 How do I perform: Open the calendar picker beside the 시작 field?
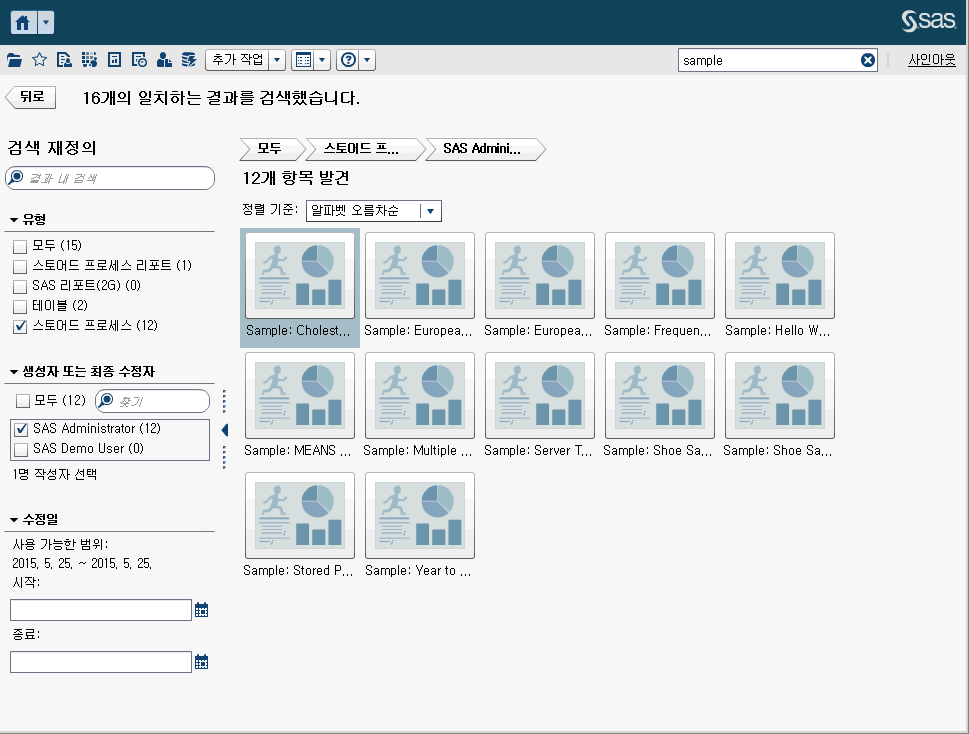pyautogui.click(x=201, y=609)
